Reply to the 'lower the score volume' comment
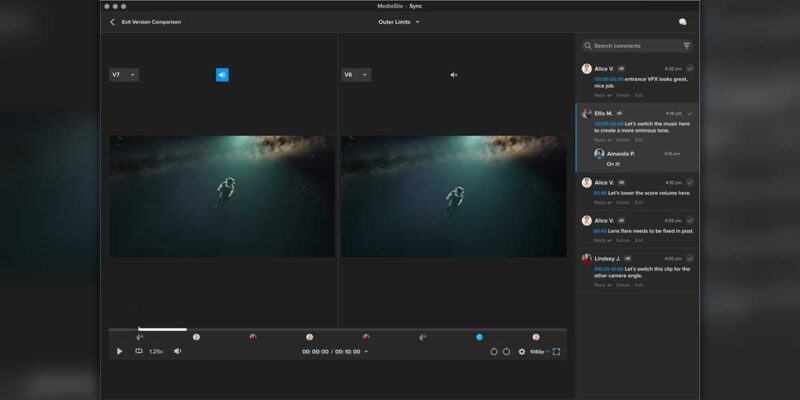800x400 pixels. point(603,203)
